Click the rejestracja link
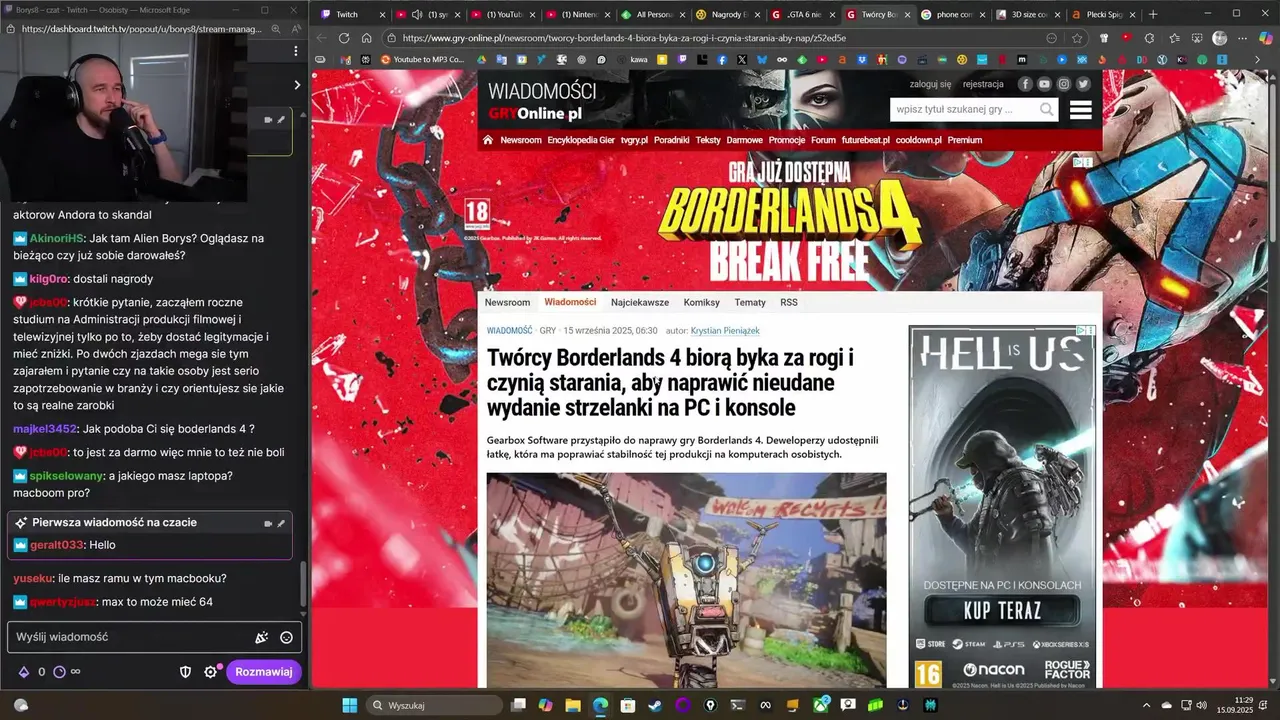Viewport: 1280px width, 720px height. pos(983,85)
